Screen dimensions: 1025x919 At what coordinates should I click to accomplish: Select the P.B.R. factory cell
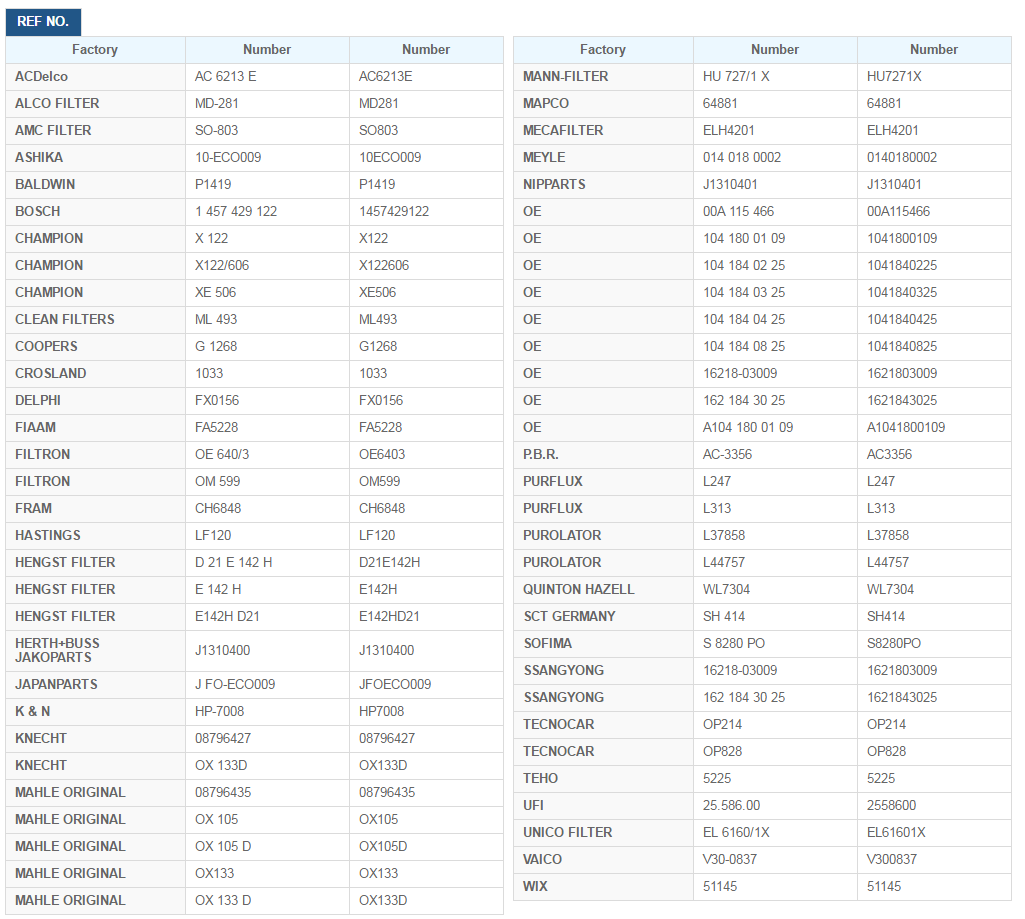(603, 454)
